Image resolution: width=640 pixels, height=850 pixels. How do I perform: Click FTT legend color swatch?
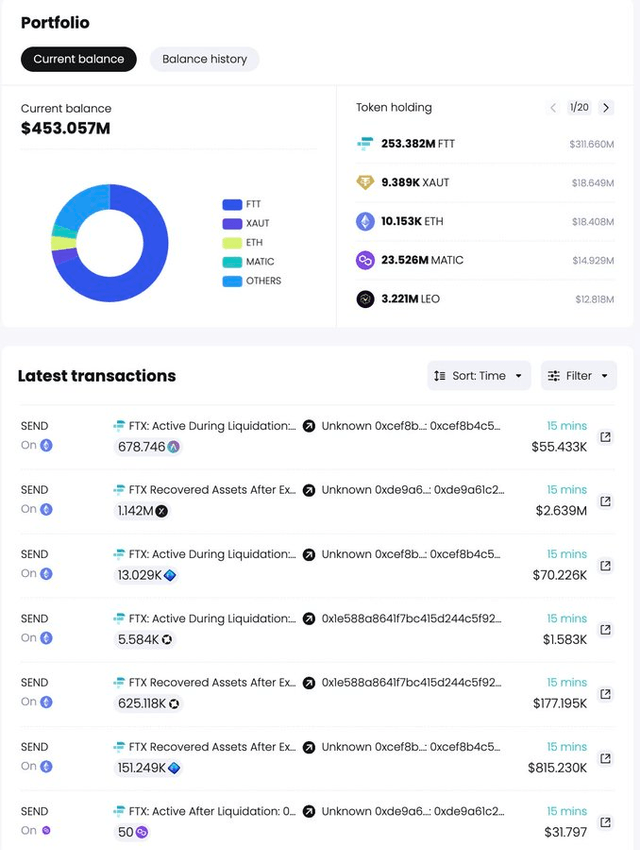point(232,205)
